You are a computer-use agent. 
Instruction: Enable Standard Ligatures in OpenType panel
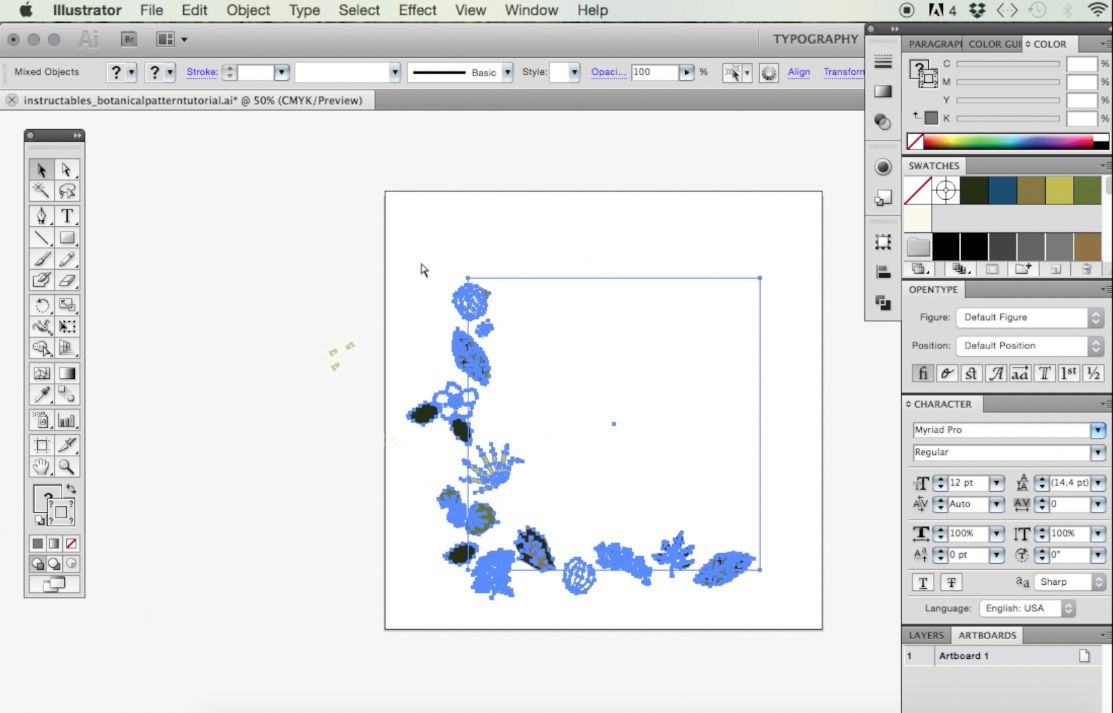point(922,373)
